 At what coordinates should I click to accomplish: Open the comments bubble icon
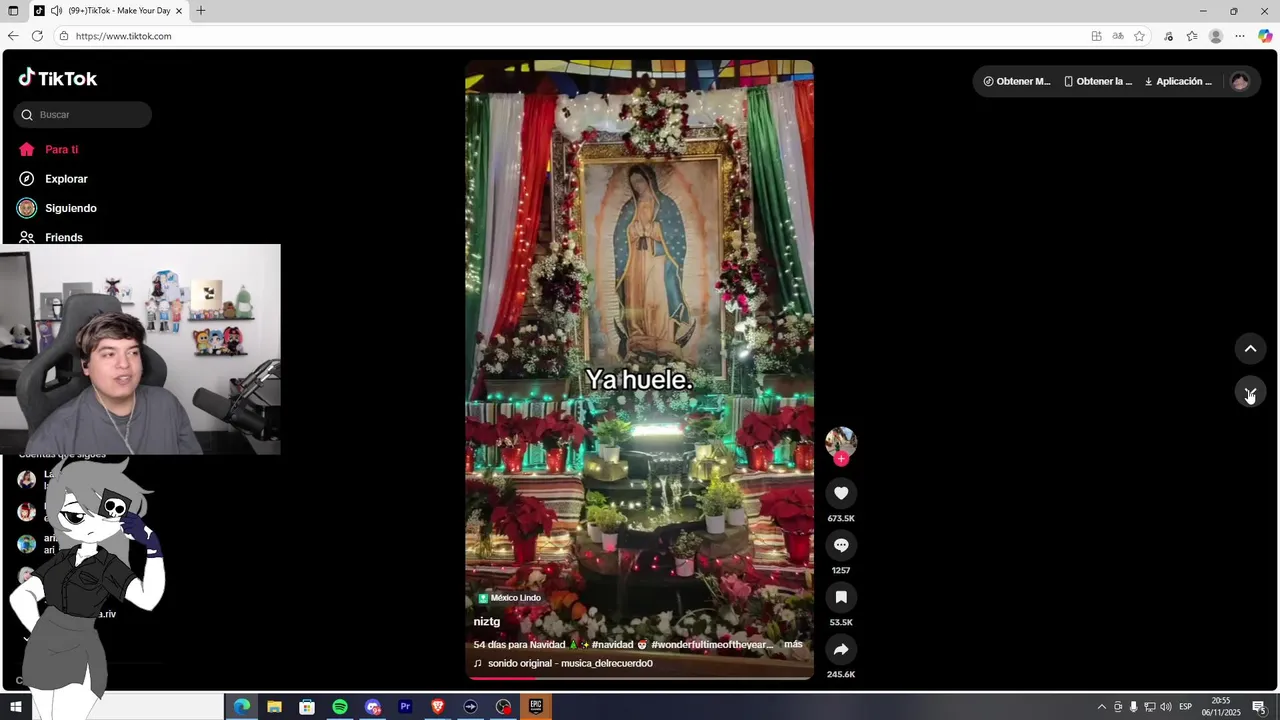pos(841,545)
